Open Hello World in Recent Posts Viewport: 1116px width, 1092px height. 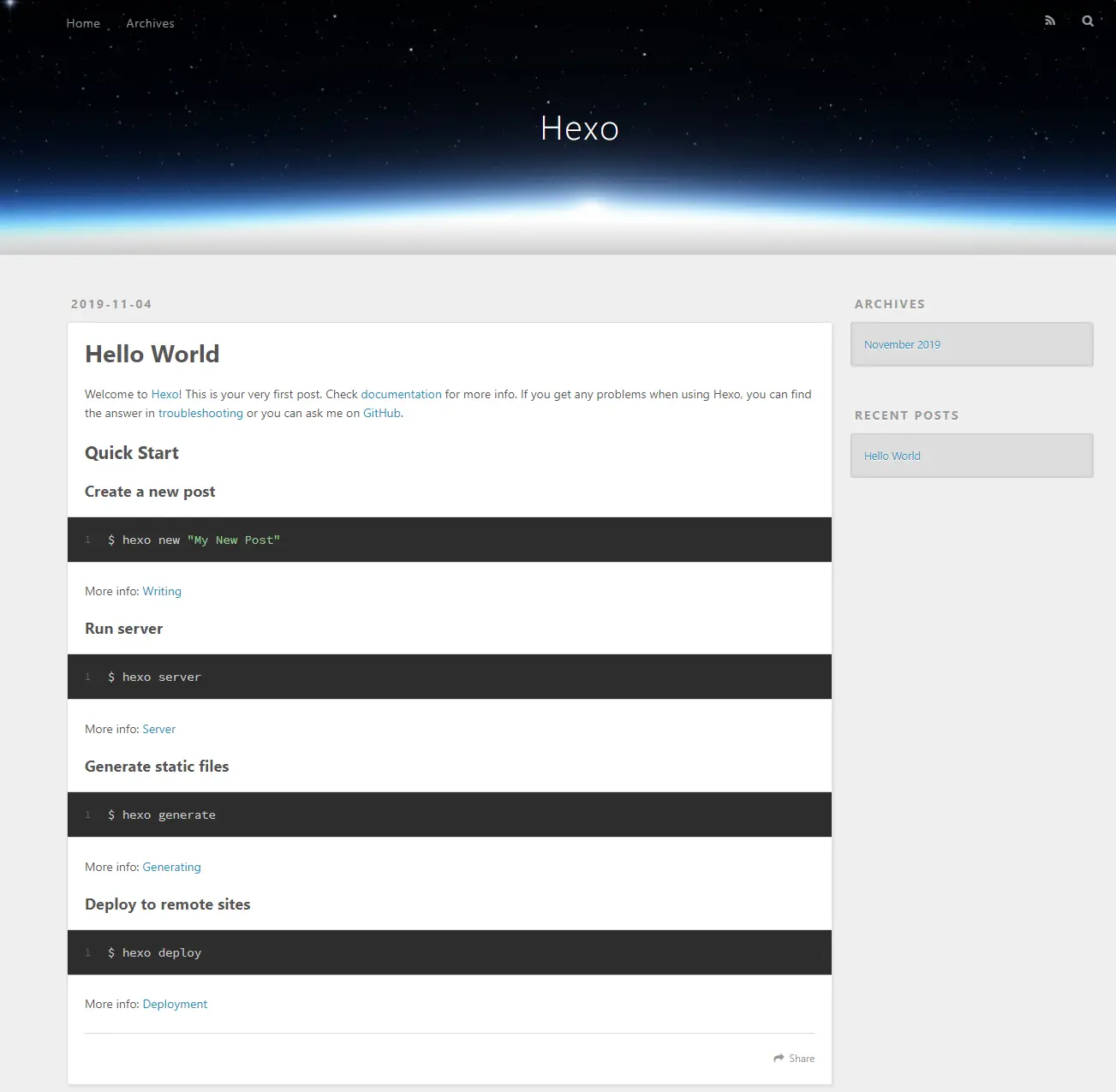[892, 456]
